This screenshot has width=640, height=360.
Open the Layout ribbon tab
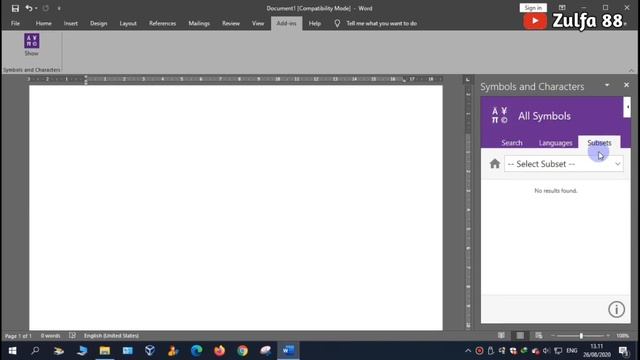(x=128, y=24)
